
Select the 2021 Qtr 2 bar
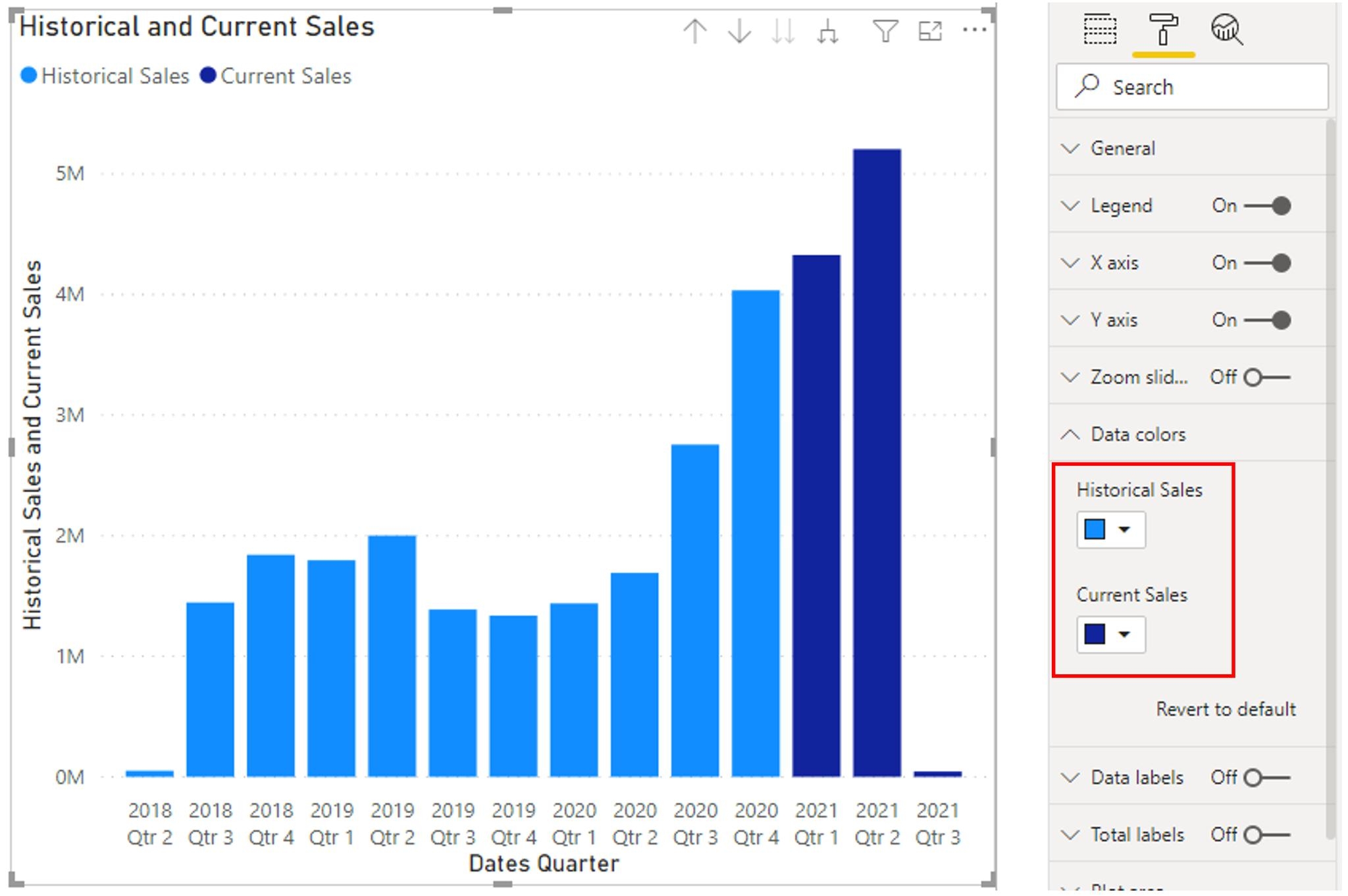[877, 462]
